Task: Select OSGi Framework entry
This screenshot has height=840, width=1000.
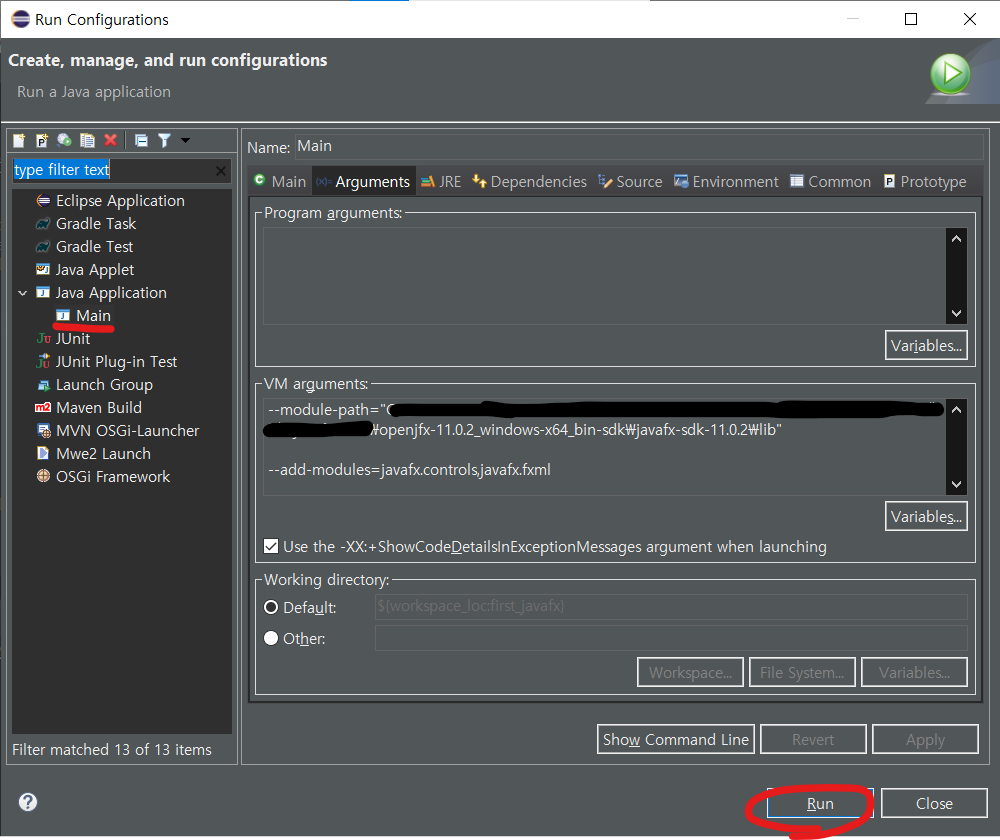Action: coord(113,476)
